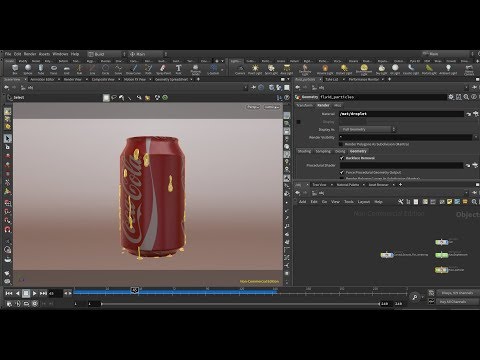Add a Point Light from shelf

[255, 69]
